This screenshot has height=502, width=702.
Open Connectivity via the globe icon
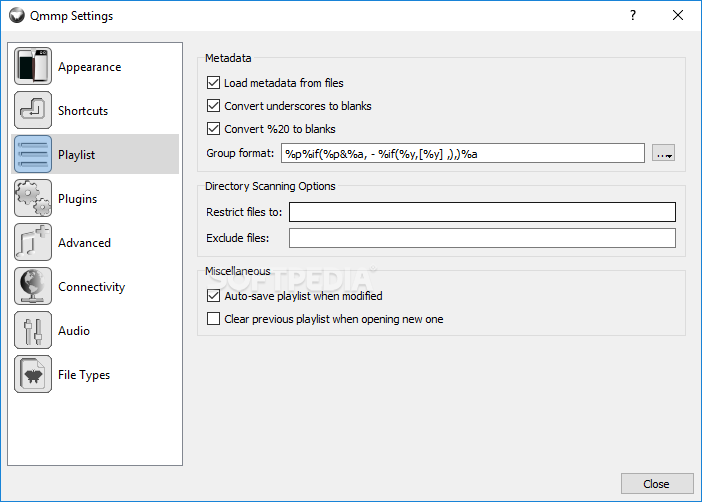point(33,286)
